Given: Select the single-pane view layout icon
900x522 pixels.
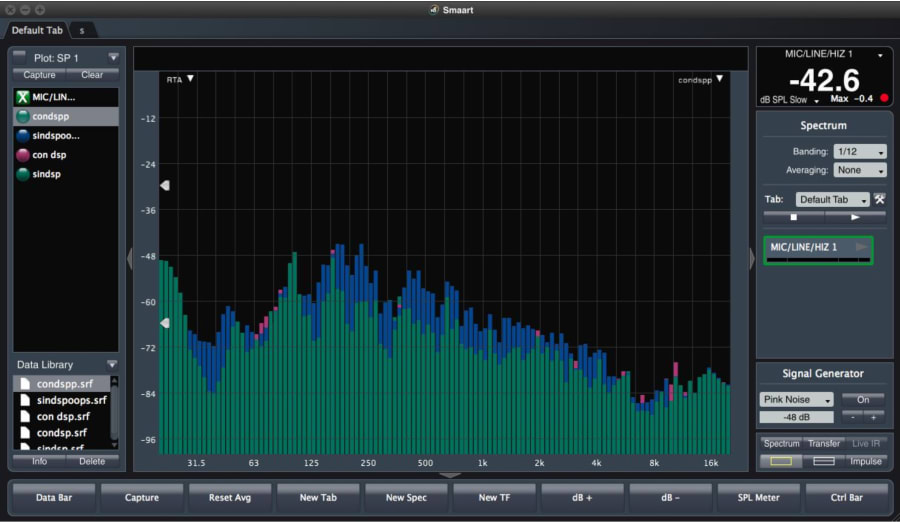Looking at the screenshot, I should click(x=780, y=461).
